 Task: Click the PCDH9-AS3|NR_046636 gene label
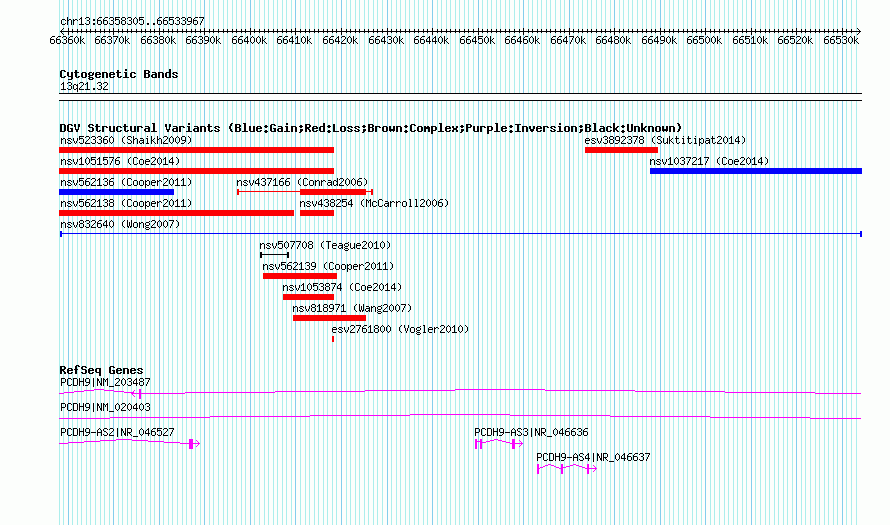coord(531,432)
